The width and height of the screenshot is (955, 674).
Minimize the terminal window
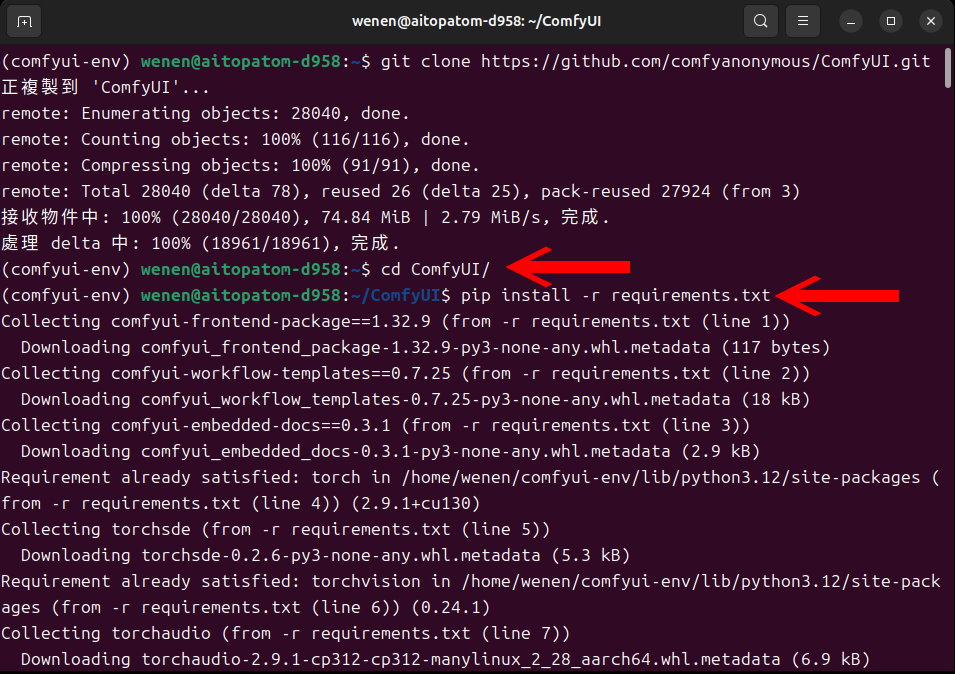[x=851, y=21]
